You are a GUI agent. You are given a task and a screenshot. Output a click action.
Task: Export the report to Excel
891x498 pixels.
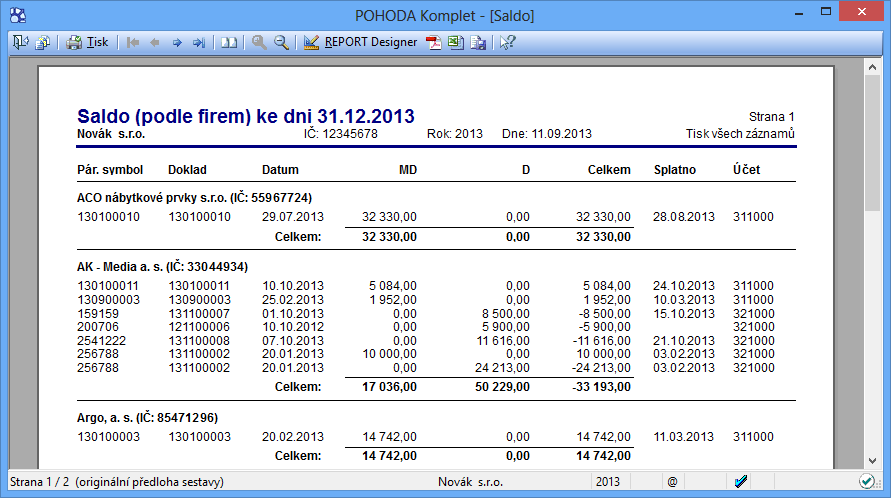[x=456, y=42]
